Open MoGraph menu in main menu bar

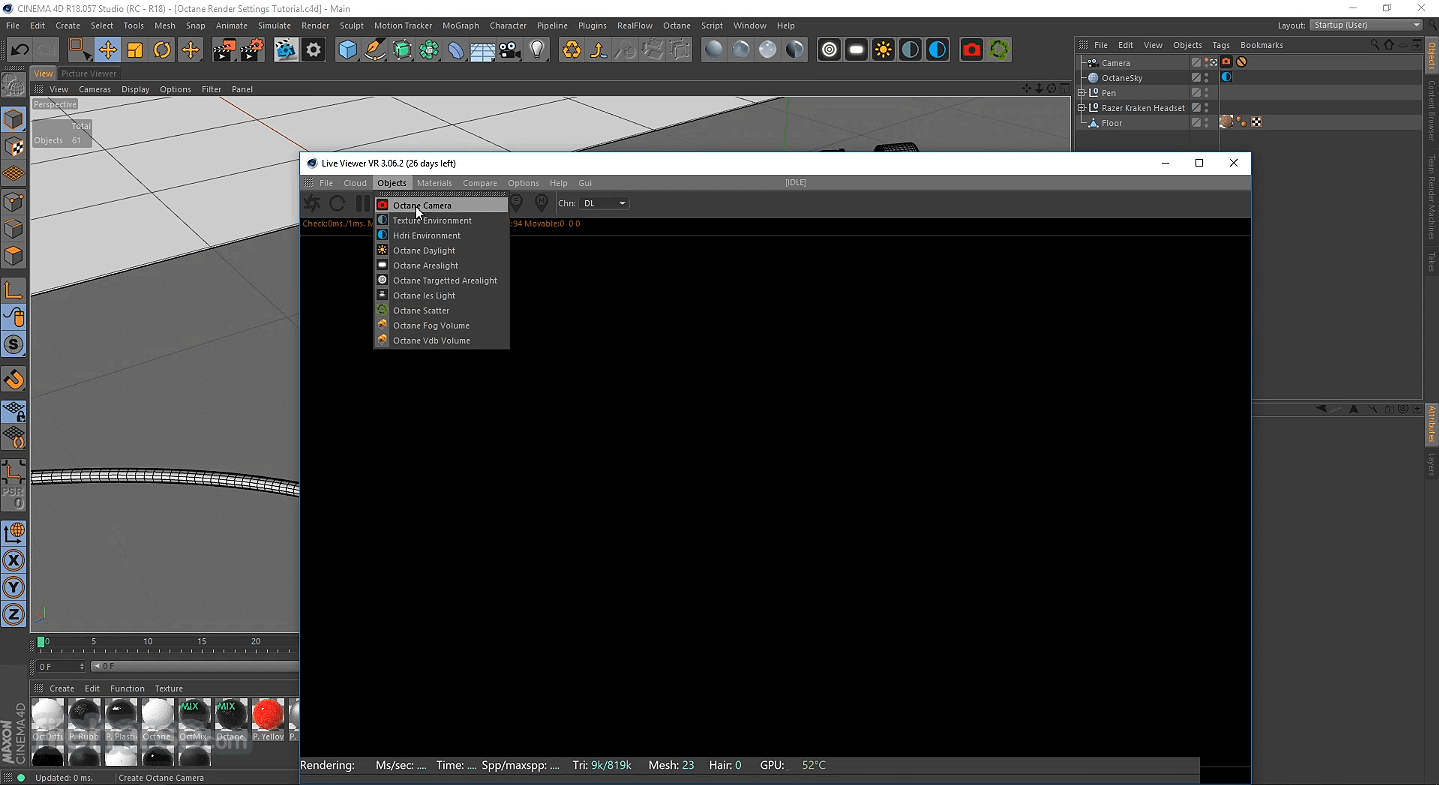click(x=460, y=25)
